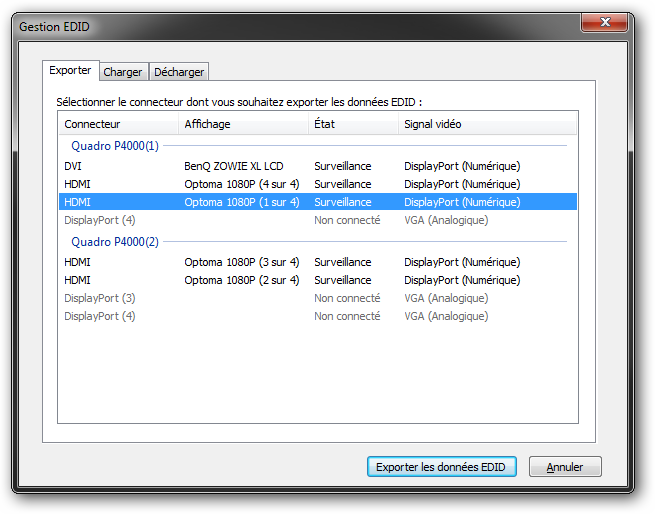Select the Optoma 1080P (1 sur 4) row

pyautogui.click(x=240, y=202)
